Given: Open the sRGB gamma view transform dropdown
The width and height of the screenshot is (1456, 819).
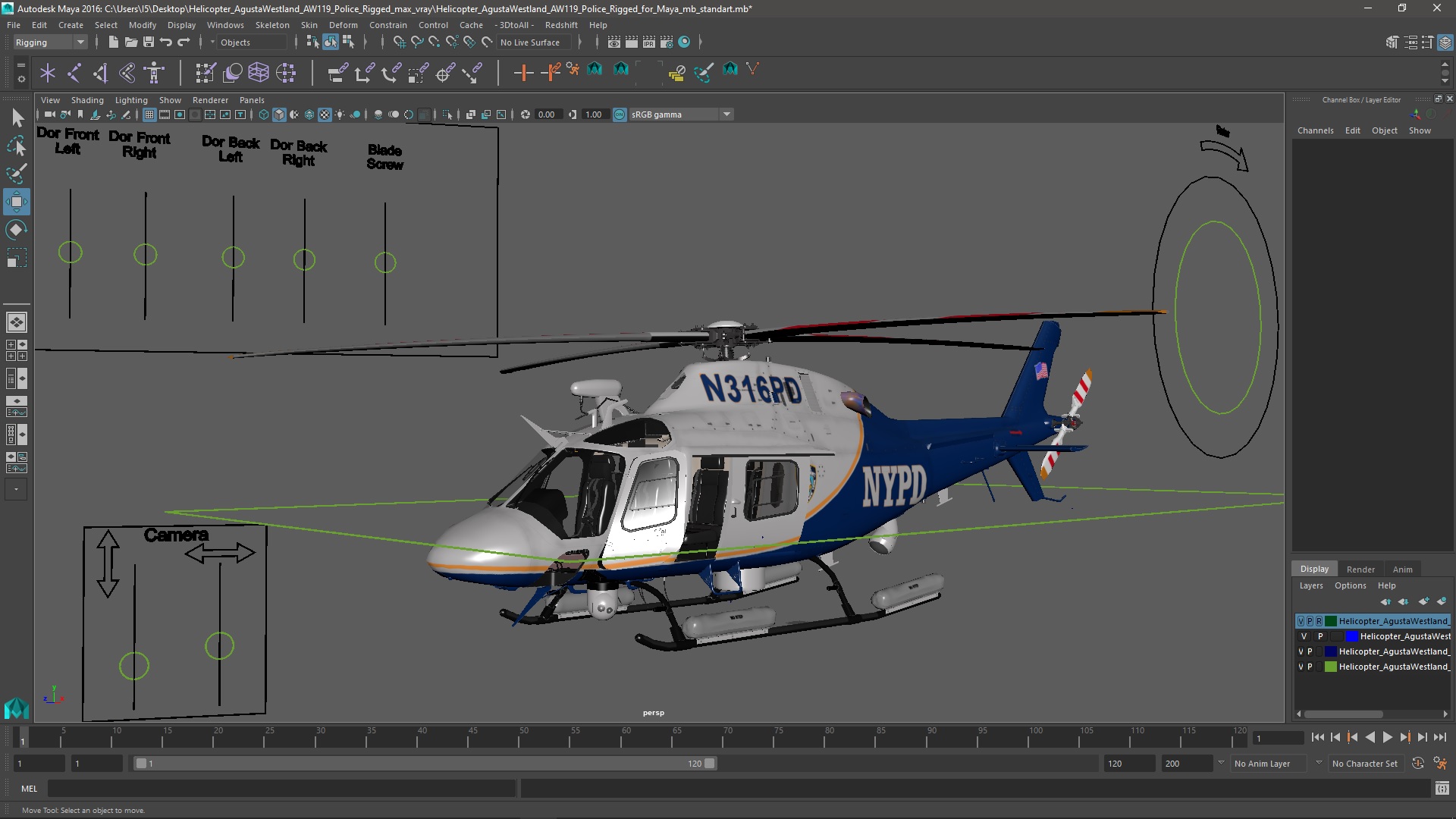Looking at the screenshot, I should tap(681, 115).
